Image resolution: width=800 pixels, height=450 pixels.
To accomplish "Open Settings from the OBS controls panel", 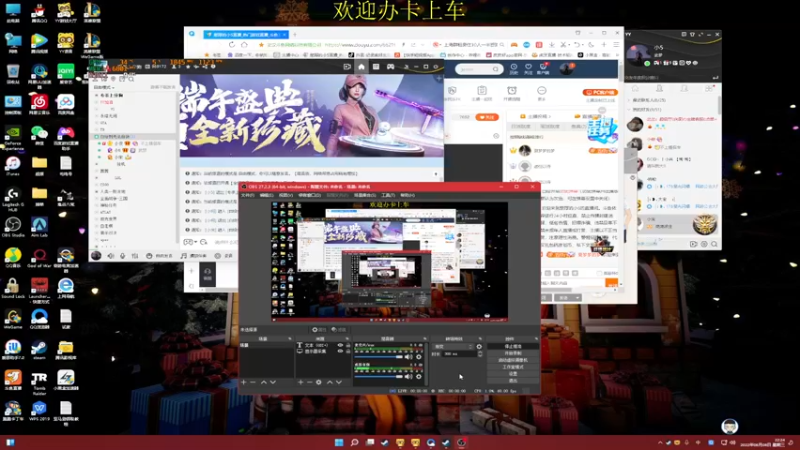I will [x=513, y=373].
